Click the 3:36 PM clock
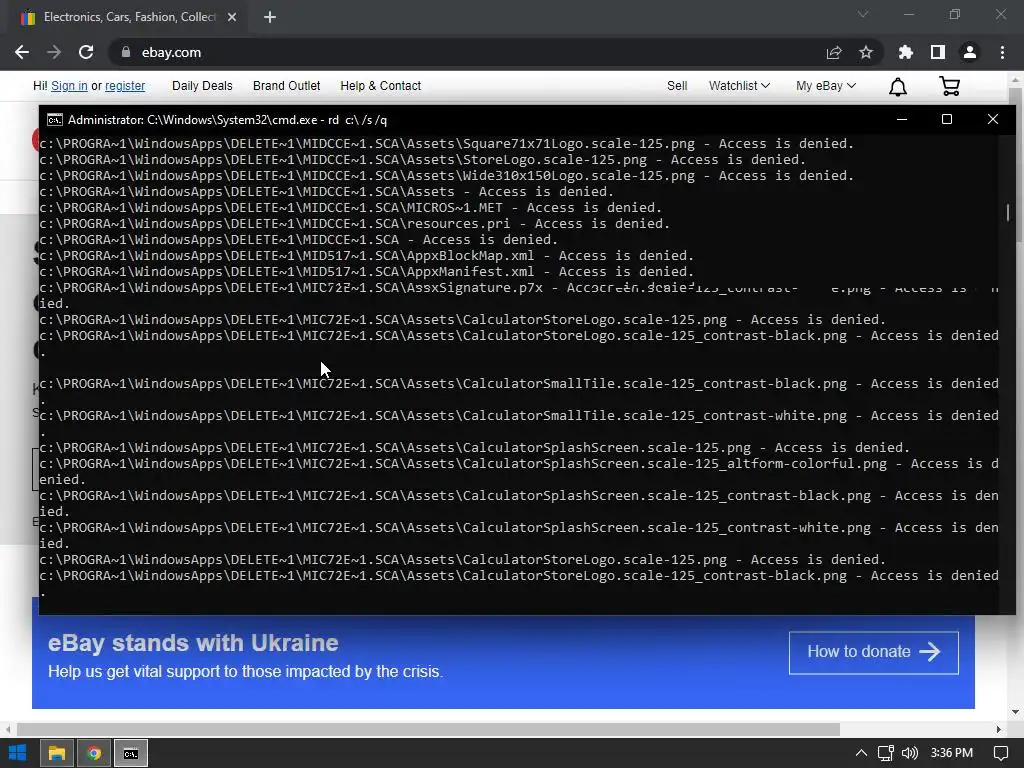The width and height of the screenshot is (1024, 768). [952, 753]
